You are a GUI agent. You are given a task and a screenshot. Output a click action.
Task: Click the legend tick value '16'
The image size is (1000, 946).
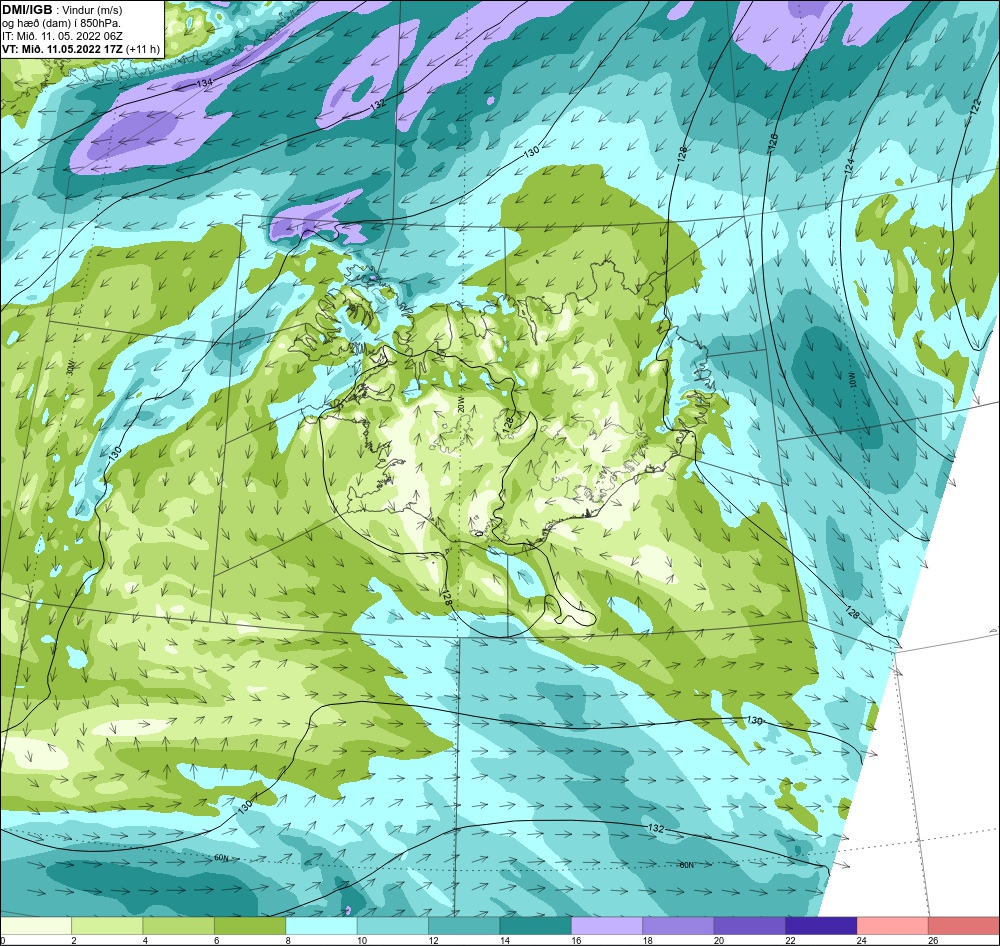pos(576,940)
